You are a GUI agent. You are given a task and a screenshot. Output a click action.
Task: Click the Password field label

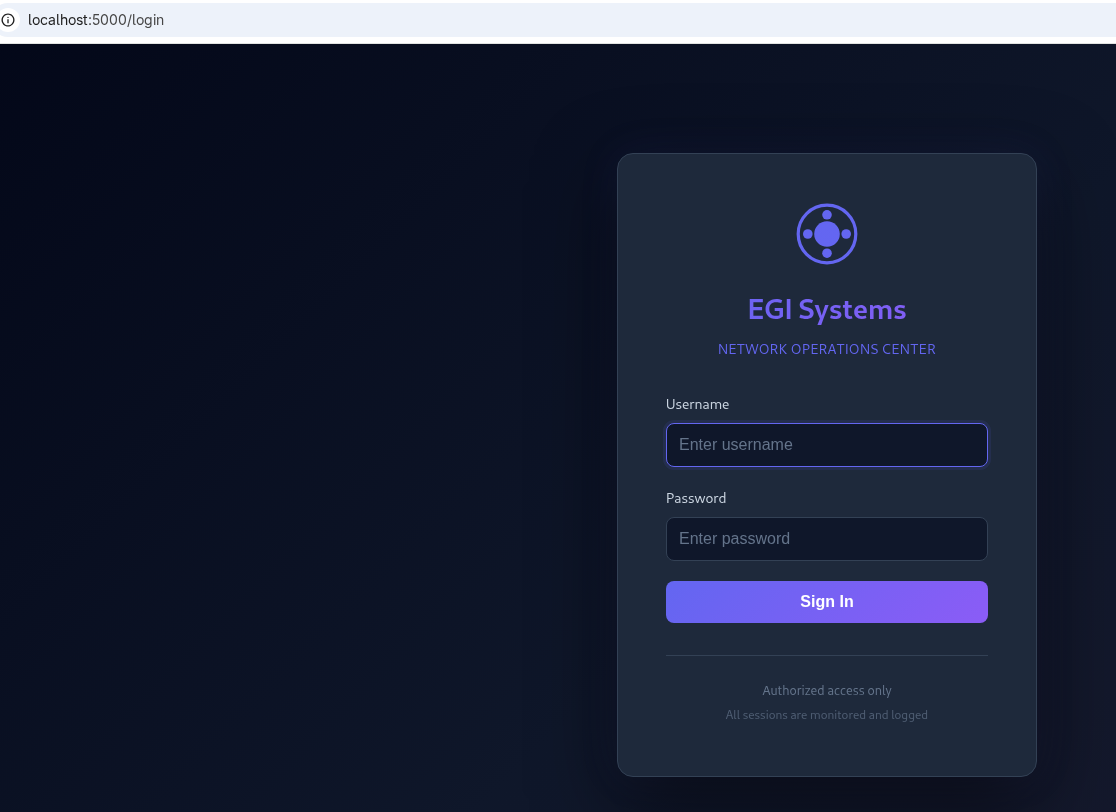coord(696,498)
